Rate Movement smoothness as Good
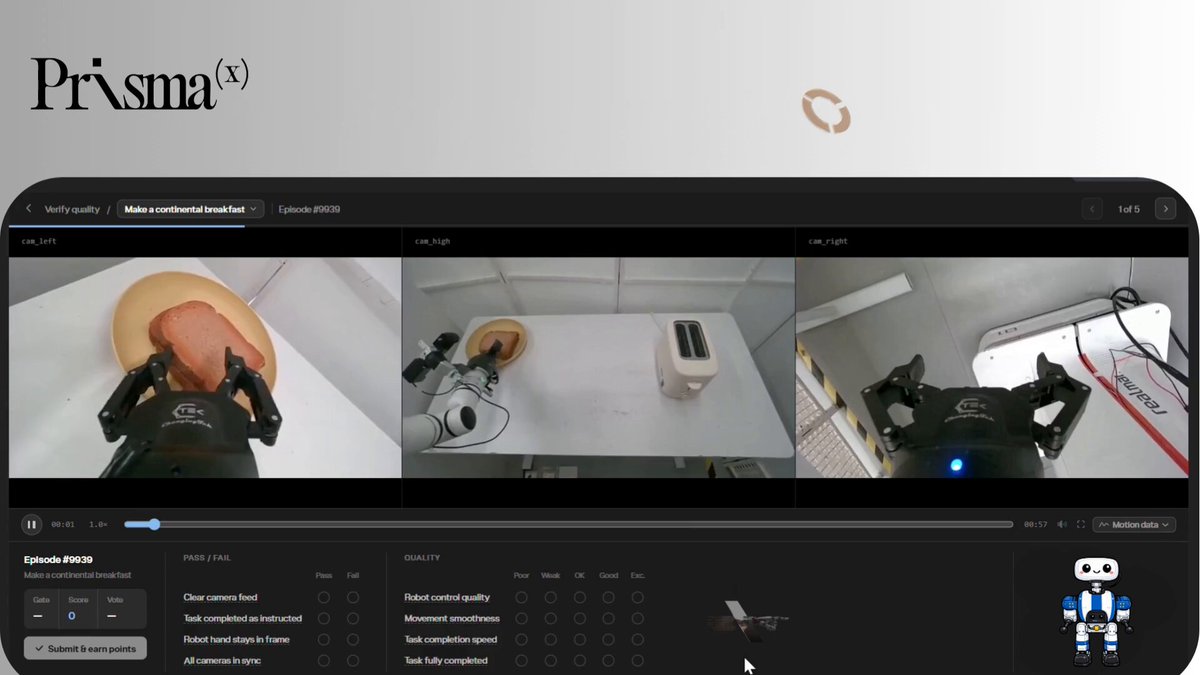The image size is (1200, 675). [608, 618]
